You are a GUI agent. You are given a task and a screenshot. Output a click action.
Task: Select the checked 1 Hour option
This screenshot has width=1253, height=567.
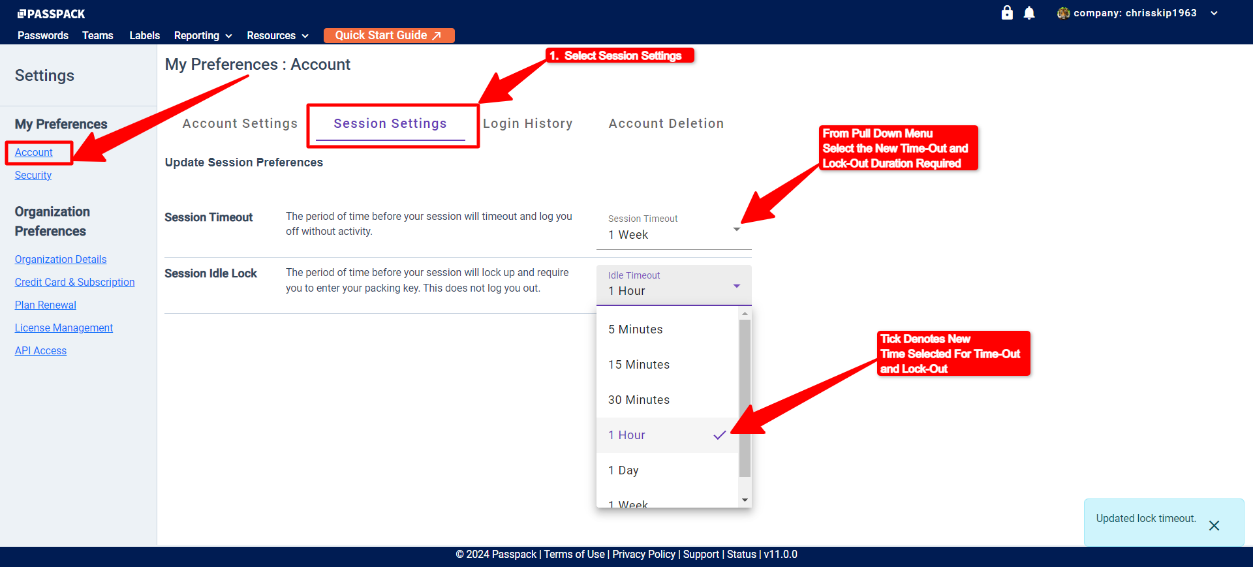(x=667, y=435)
